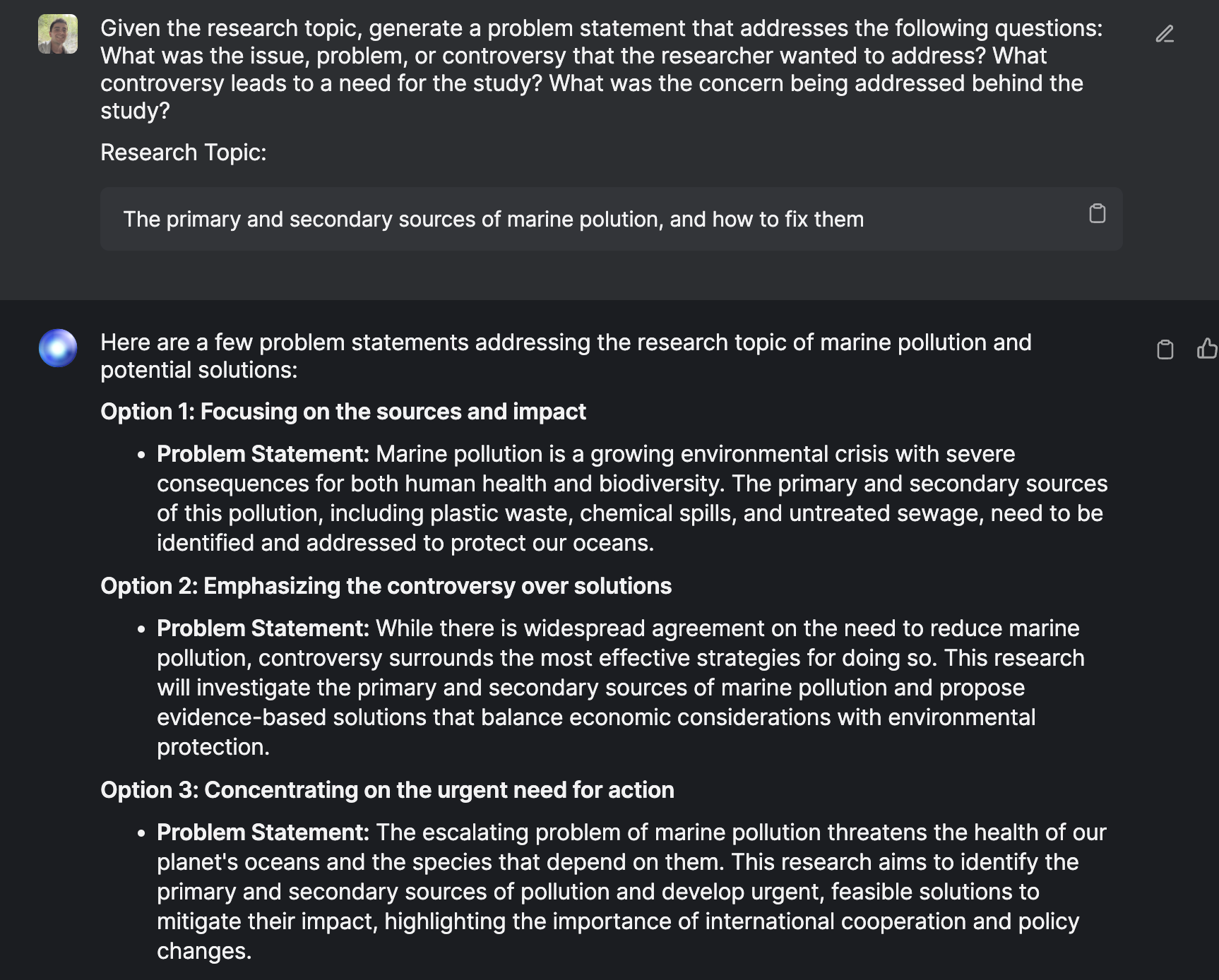Select the Research Topic section header

pyautogui.click(x=184, y=151)
